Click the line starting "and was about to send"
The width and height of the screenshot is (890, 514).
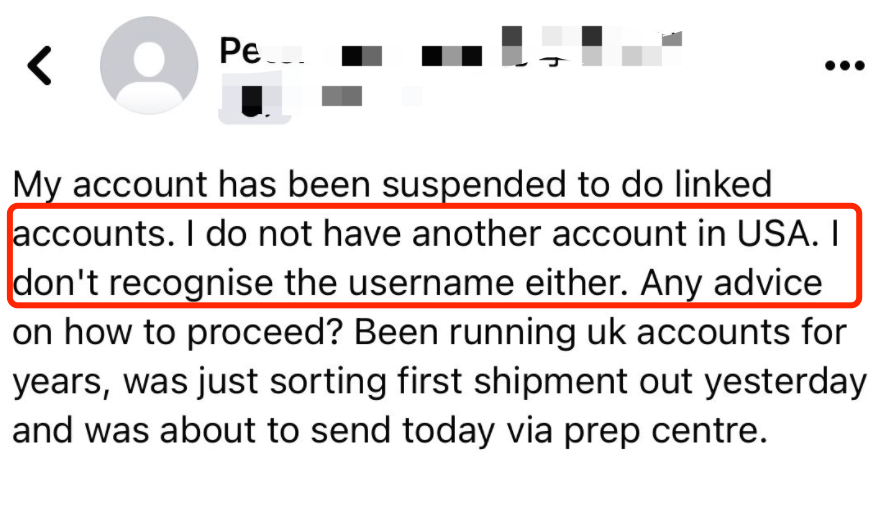click(x=390, y=431)
